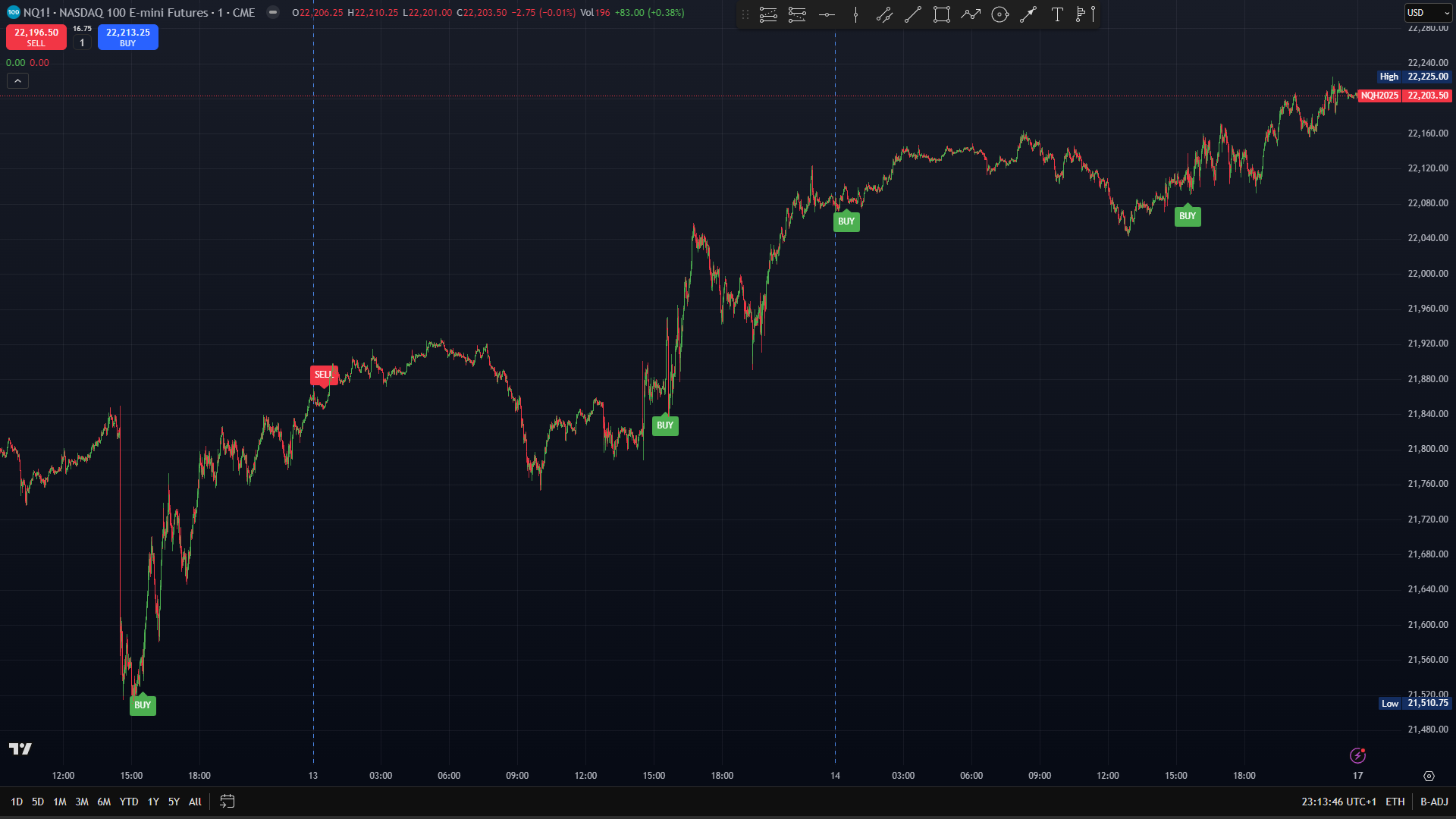Click the TradingView logo
The image size is (1456, 819).
[x=20, y=749]
